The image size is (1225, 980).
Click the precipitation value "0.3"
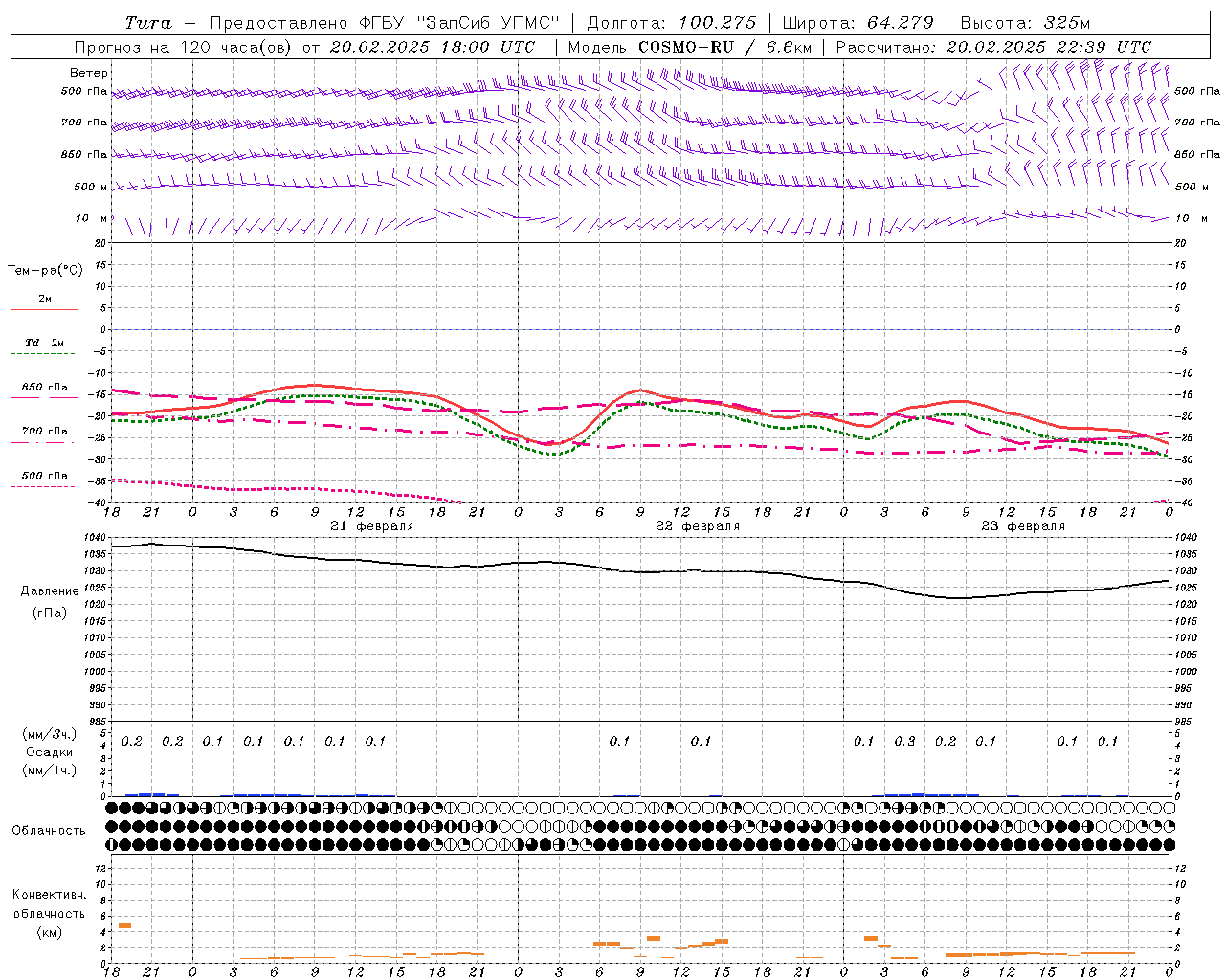(904, 742)
